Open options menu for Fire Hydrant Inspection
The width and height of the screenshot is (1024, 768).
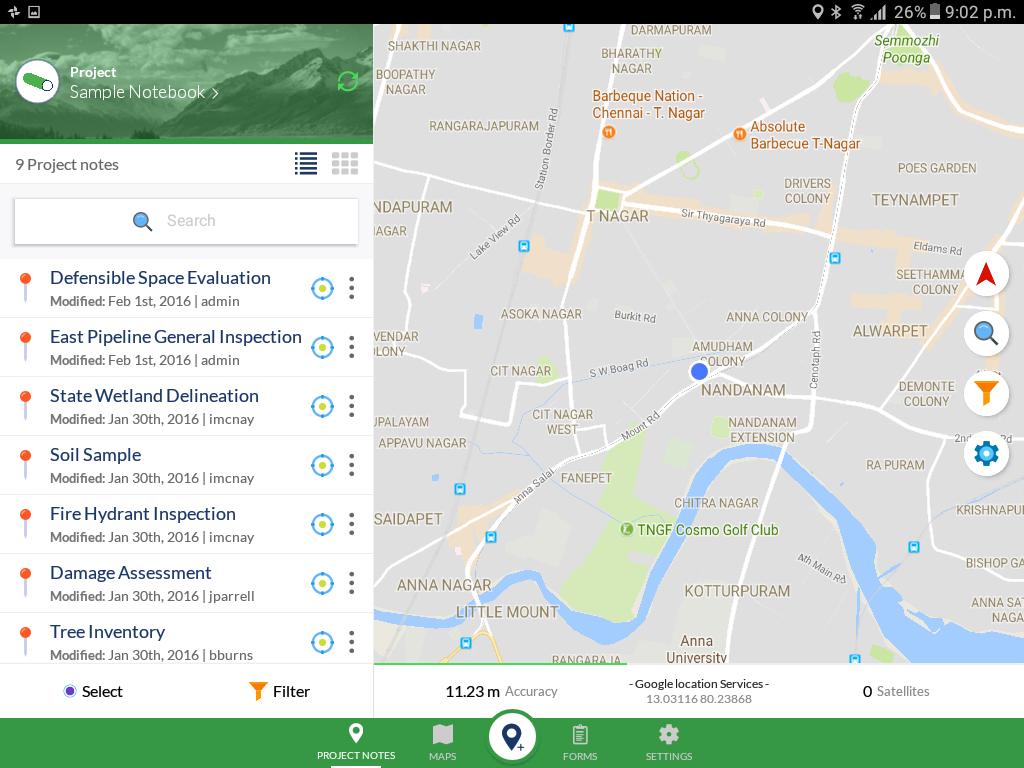pos(351,524)
